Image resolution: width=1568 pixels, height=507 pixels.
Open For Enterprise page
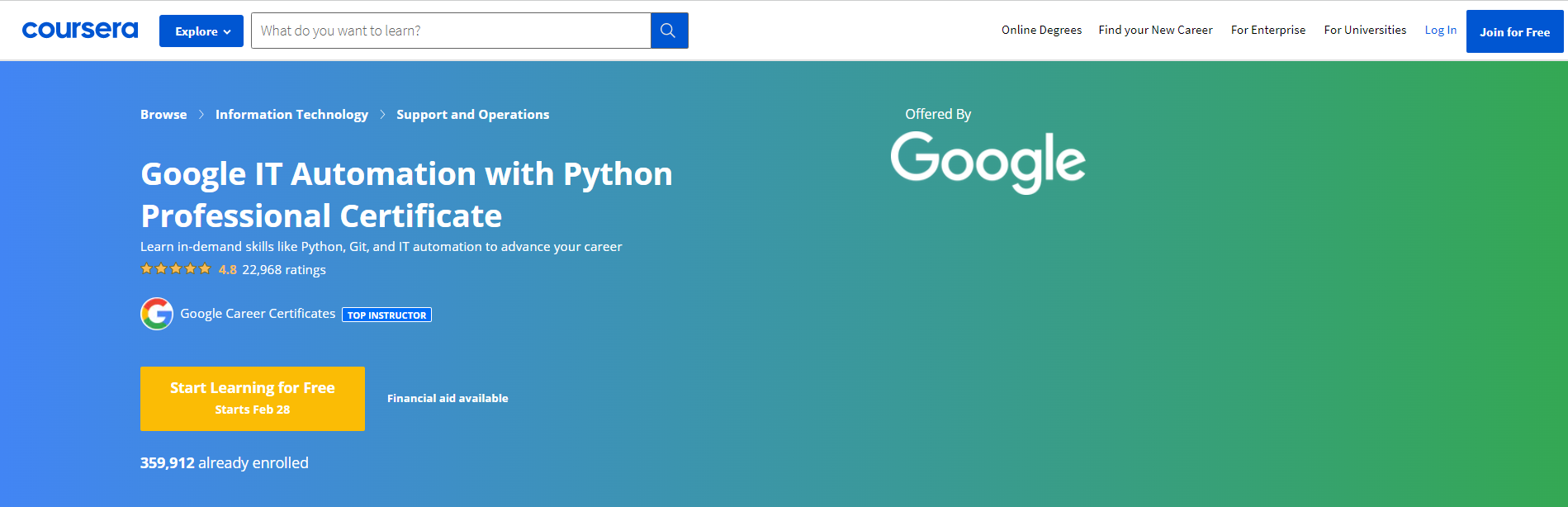pyautogui.click(x=1268, y=30)
